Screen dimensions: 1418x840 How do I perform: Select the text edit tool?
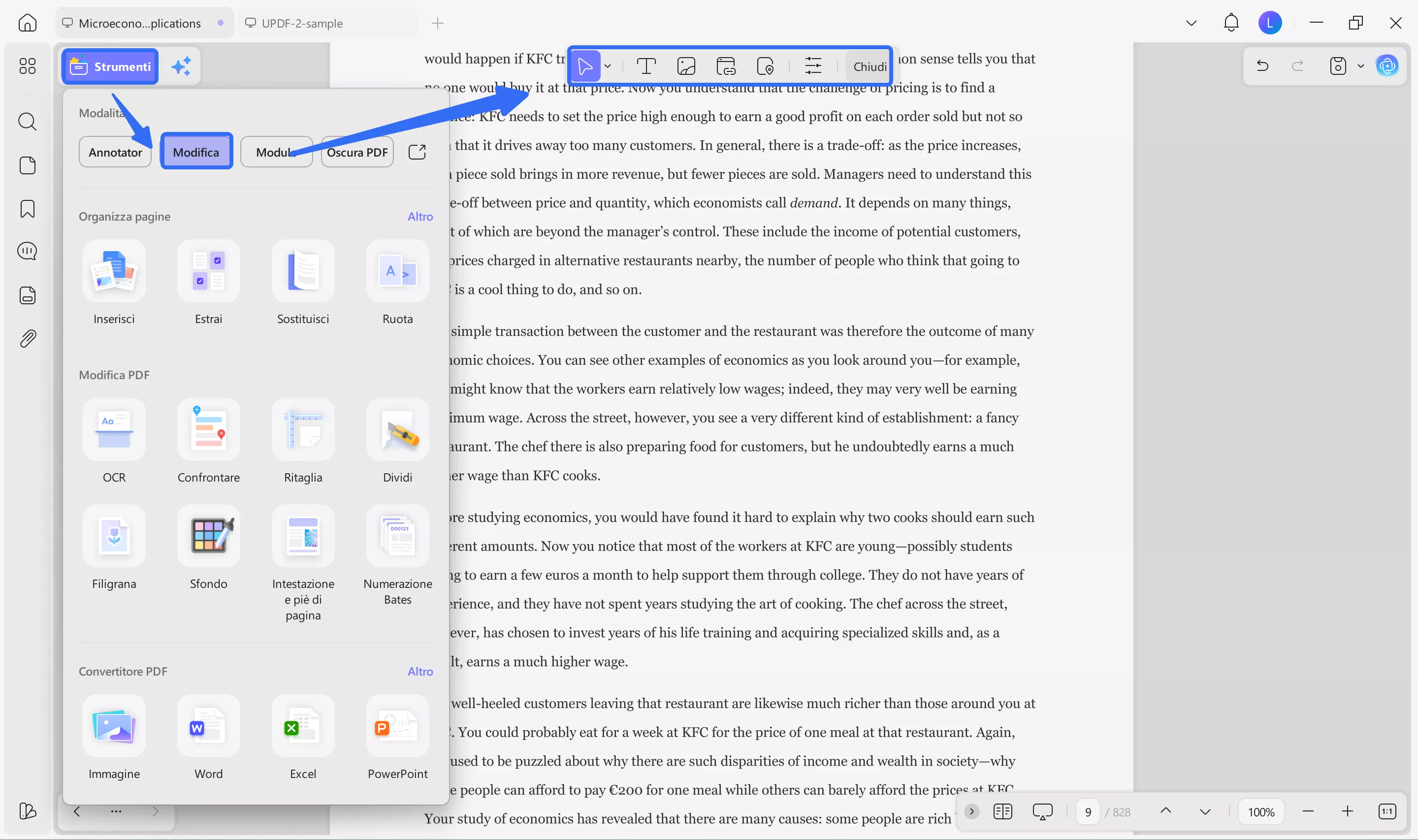[645, 66]
